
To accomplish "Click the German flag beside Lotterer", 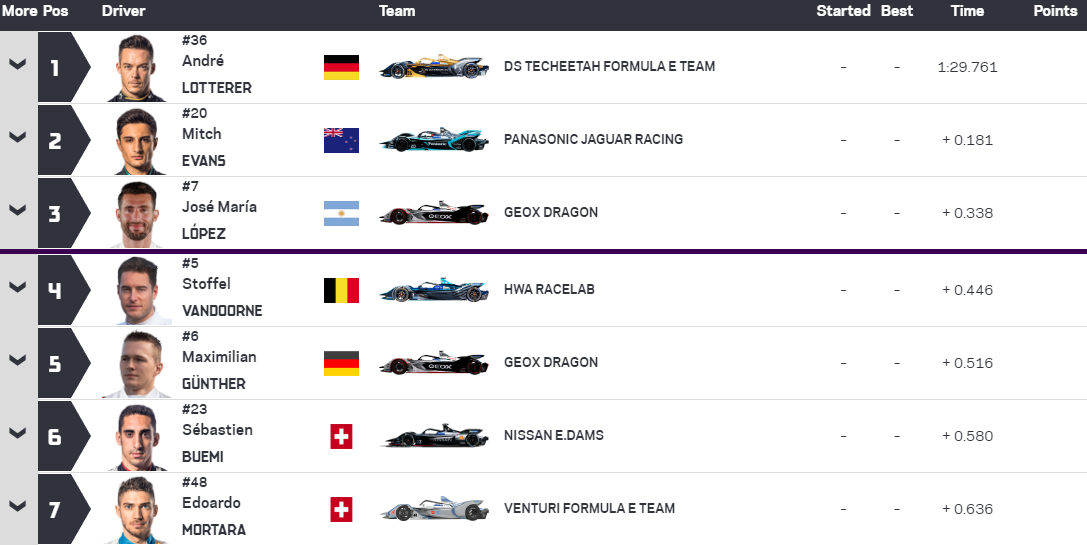I will 341,67.
